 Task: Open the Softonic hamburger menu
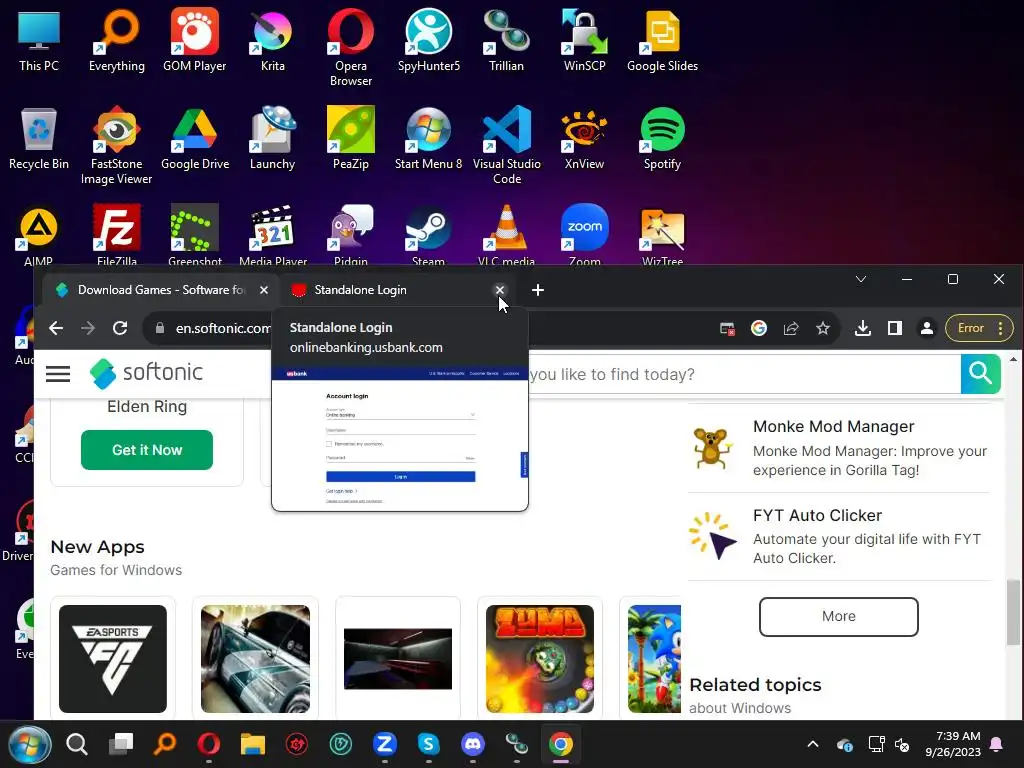coord(58,374)
